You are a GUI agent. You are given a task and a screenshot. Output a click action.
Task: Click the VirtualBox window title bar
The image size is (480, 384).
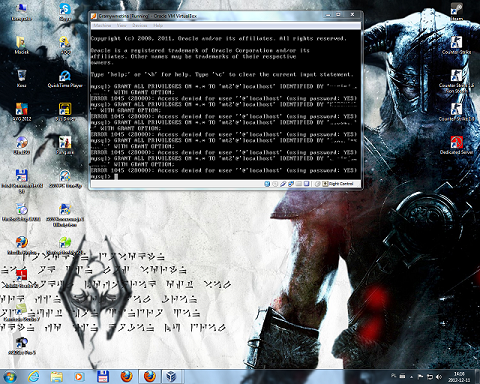pyautogui.click(x=207, y=16)
